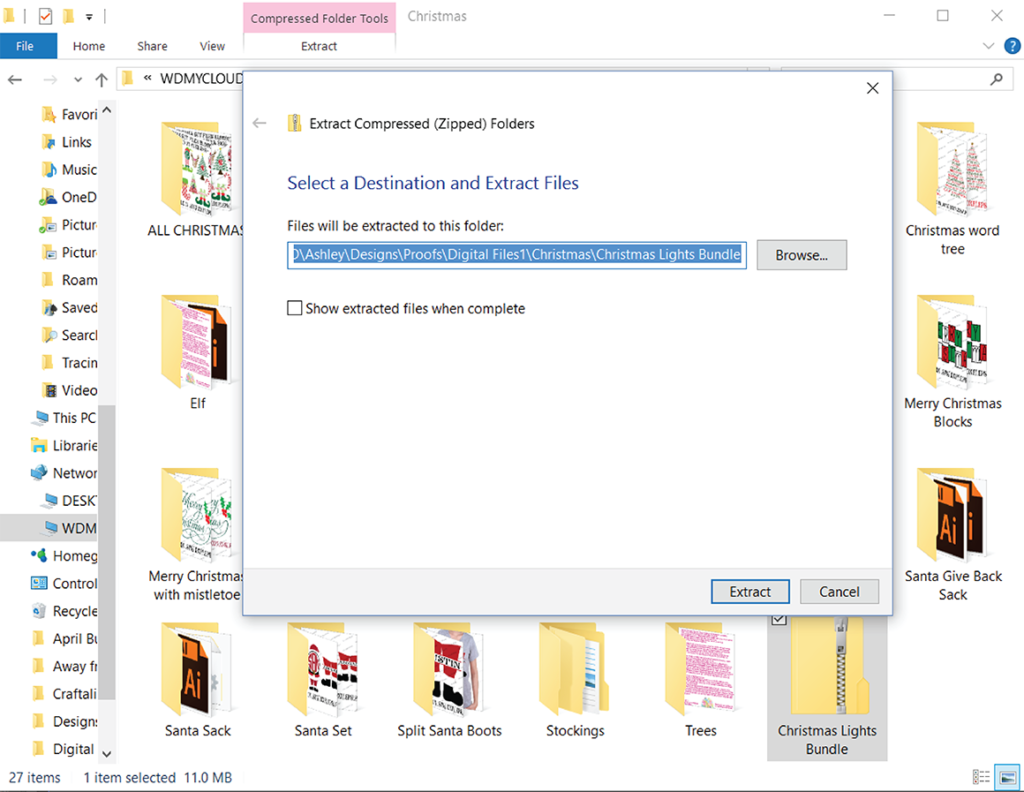Select the Elf folder
This screenshot has height=792, width=1024.
pos(197,353)
